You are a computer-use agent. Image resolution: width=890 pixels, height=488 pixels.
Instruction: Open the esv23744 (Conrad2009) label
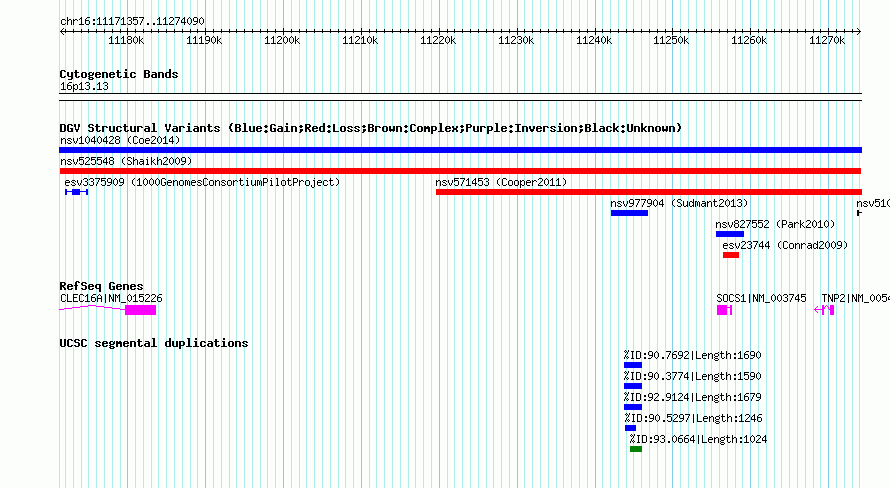tap(785, 245)
